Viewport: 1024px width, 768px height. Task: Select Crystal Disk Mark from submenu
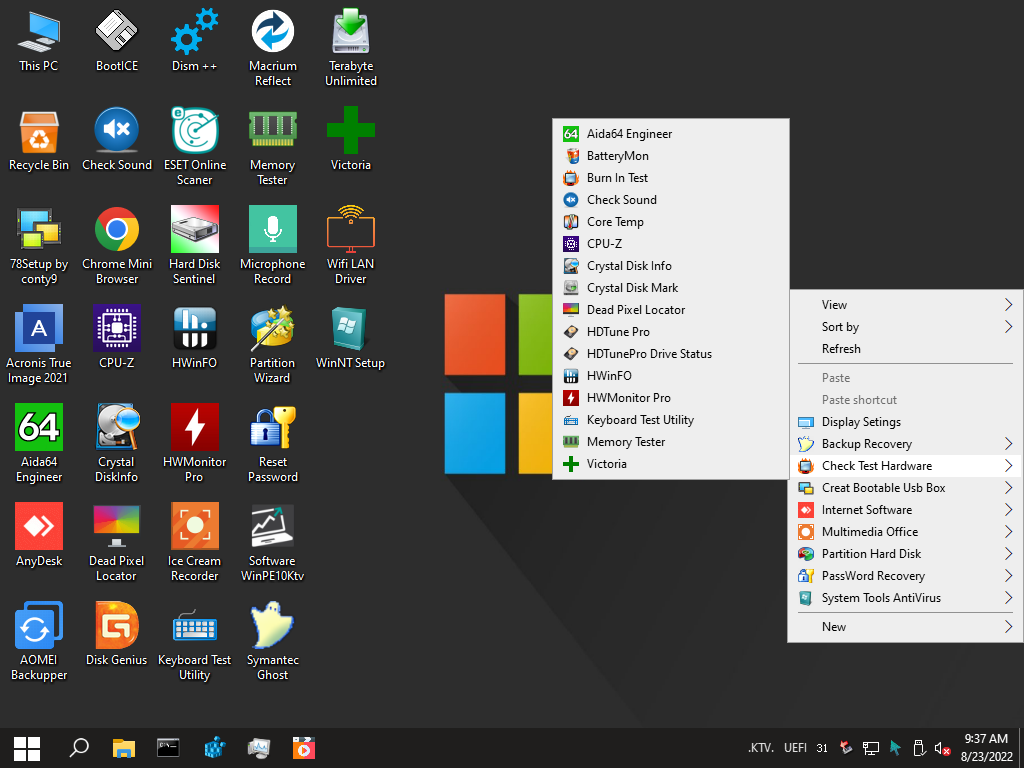click(x=632, y=288)
